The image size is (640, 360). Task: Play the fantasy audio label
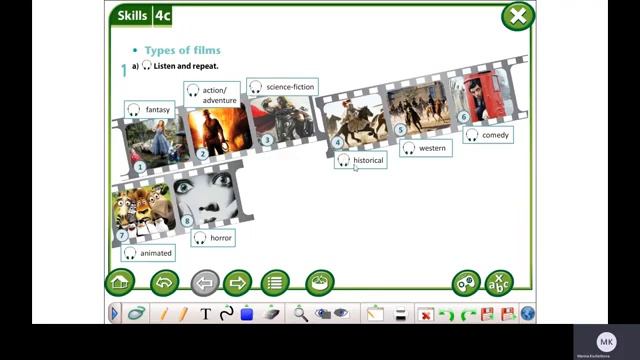[149, 109]
